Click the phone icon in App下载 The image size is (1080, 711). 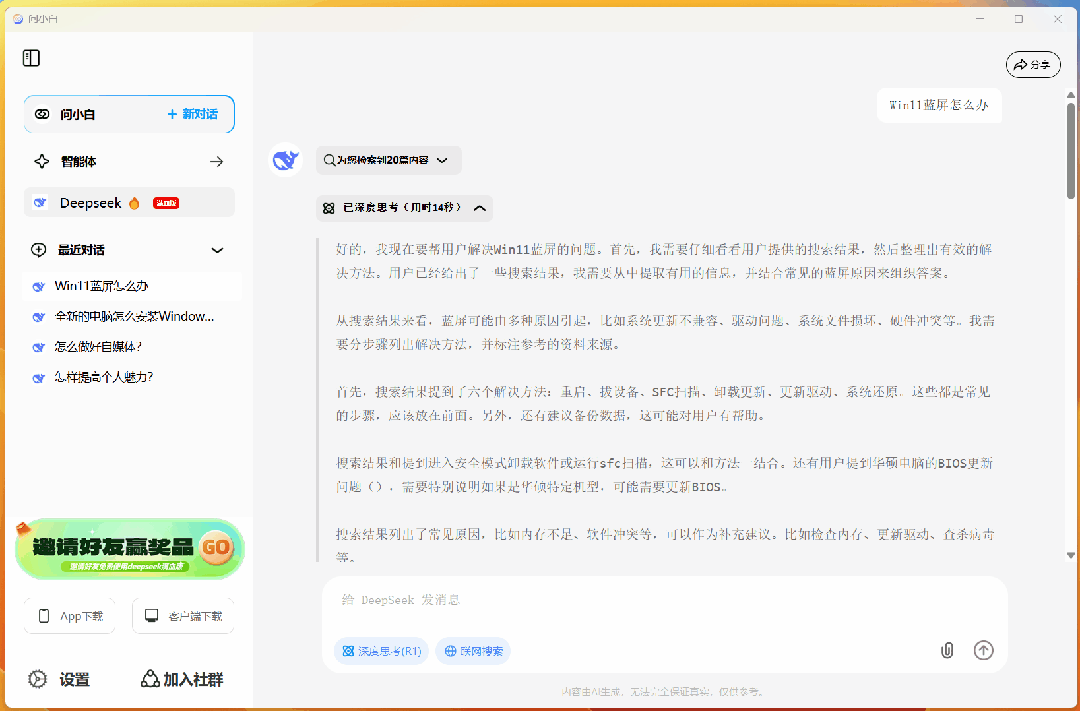coord(44,616)
